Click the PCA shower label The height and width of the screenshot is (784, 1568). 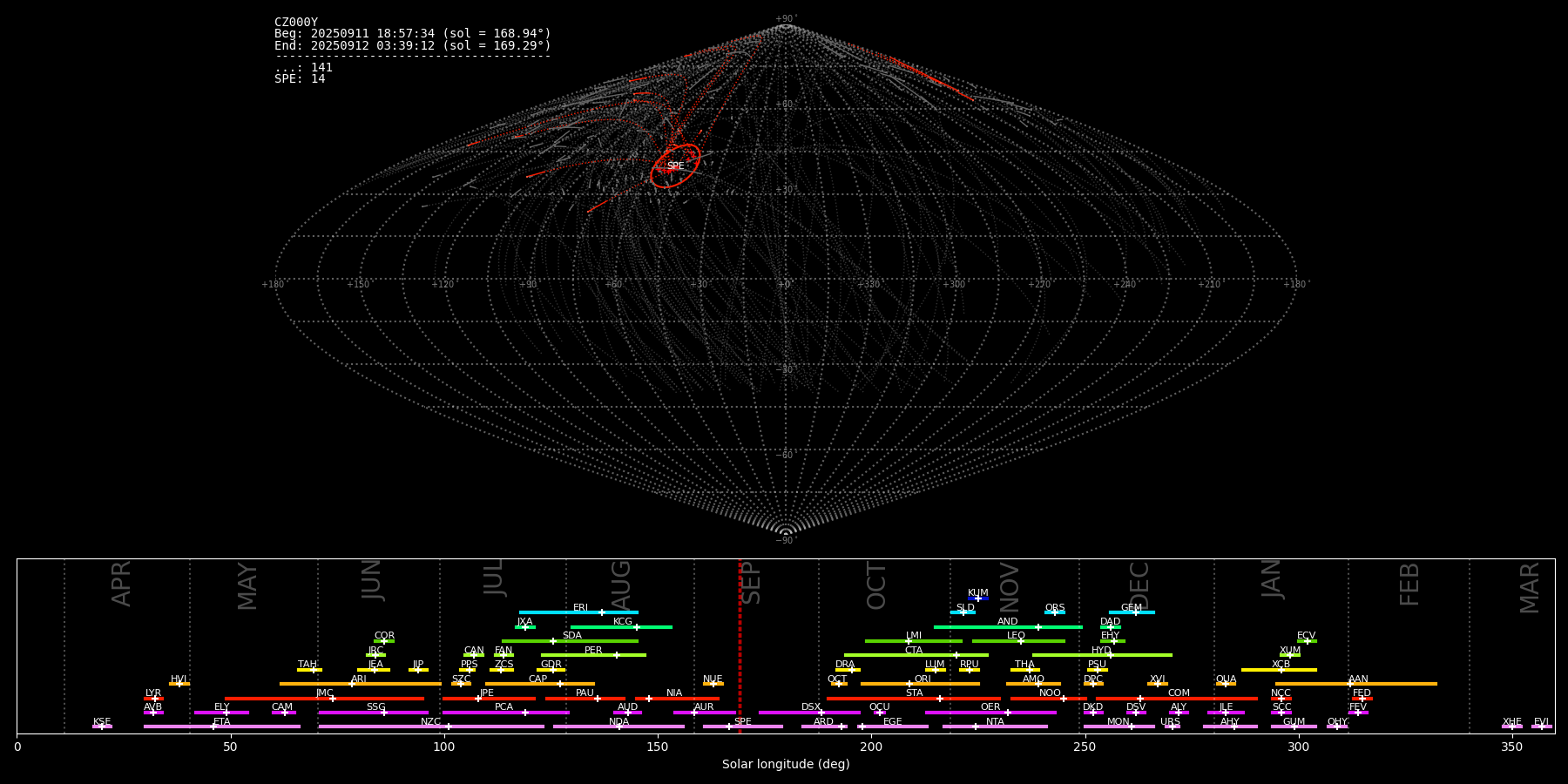tap(504, 706)
